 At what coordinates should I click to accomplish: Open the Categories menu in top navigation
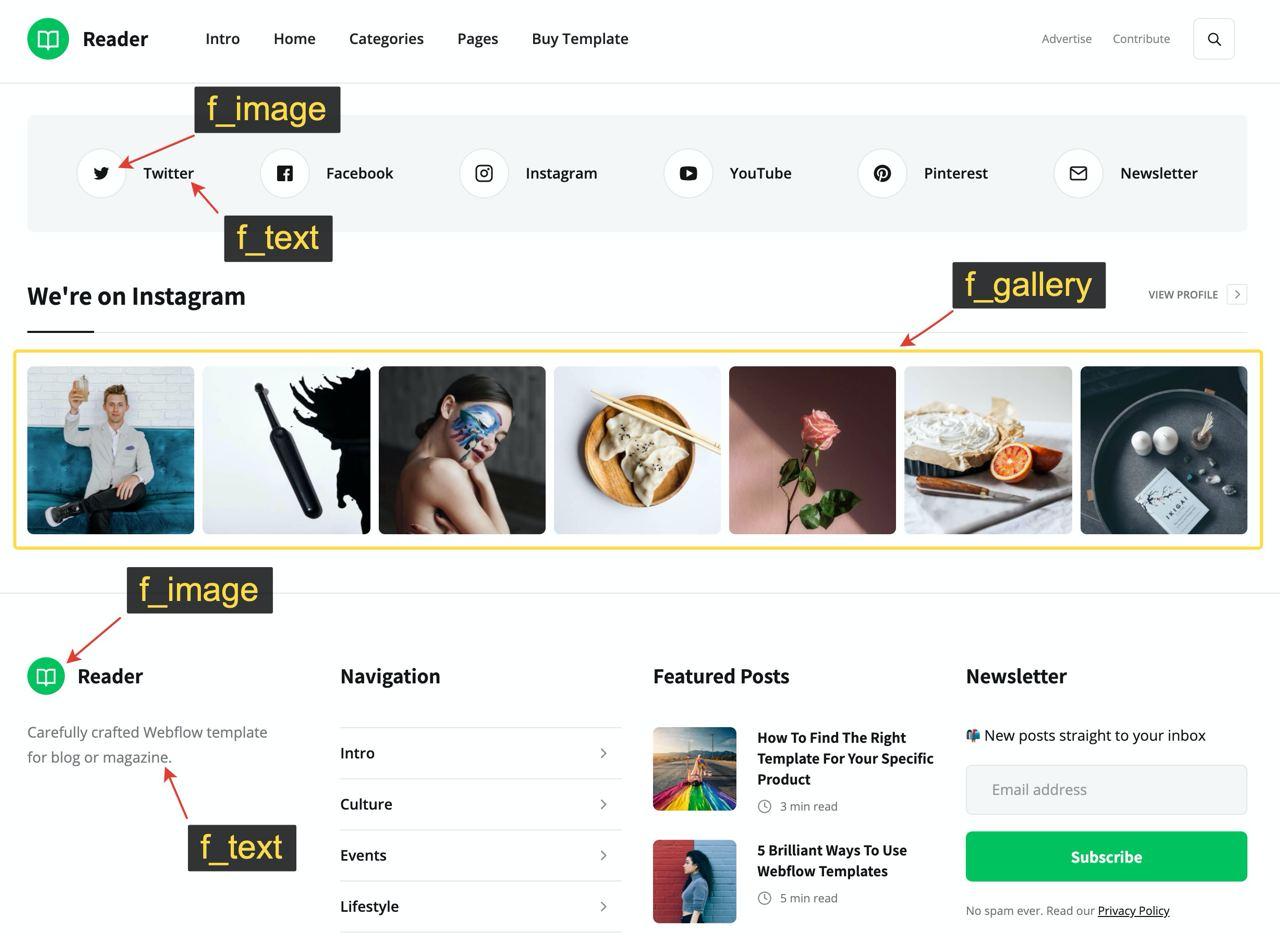point(386,39)
